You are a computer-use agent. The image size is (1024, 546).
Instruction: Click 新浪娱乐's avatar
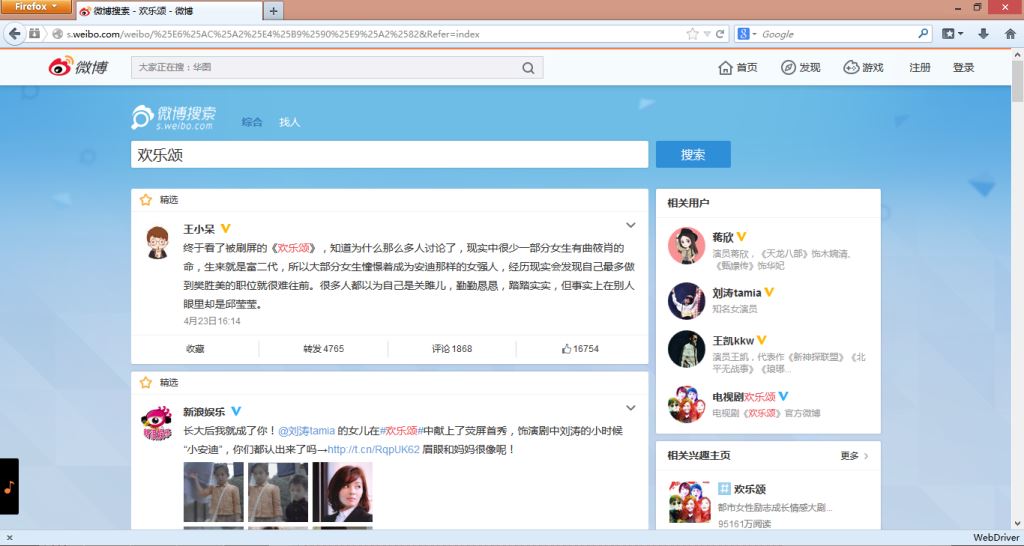157,424
